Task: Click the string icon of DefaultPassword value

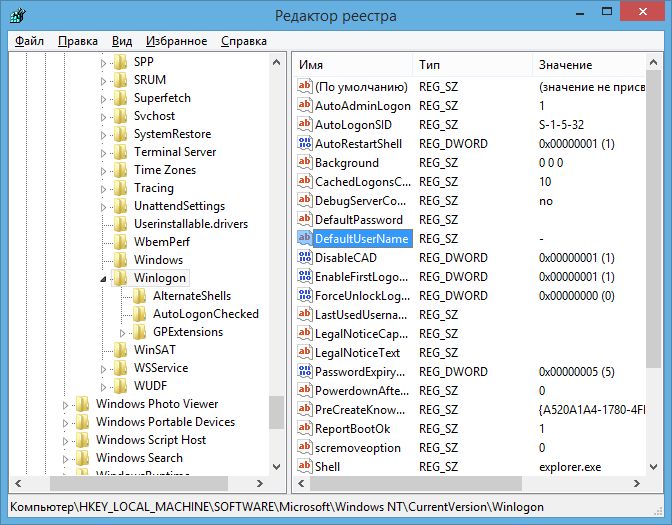Action: tap(305, 219)
